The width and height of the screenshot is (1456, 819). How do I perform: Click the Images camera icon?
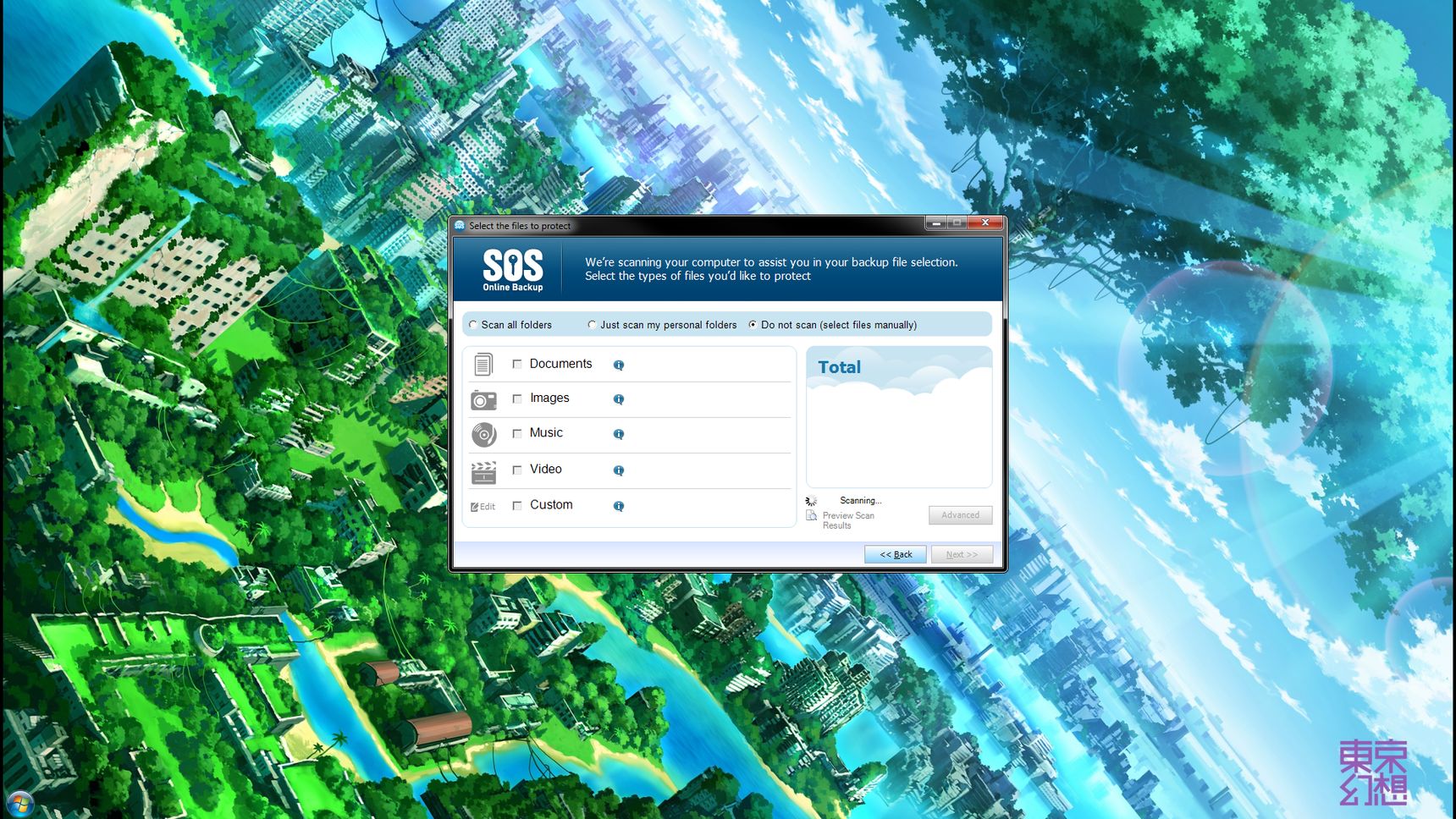coord(483,399)
